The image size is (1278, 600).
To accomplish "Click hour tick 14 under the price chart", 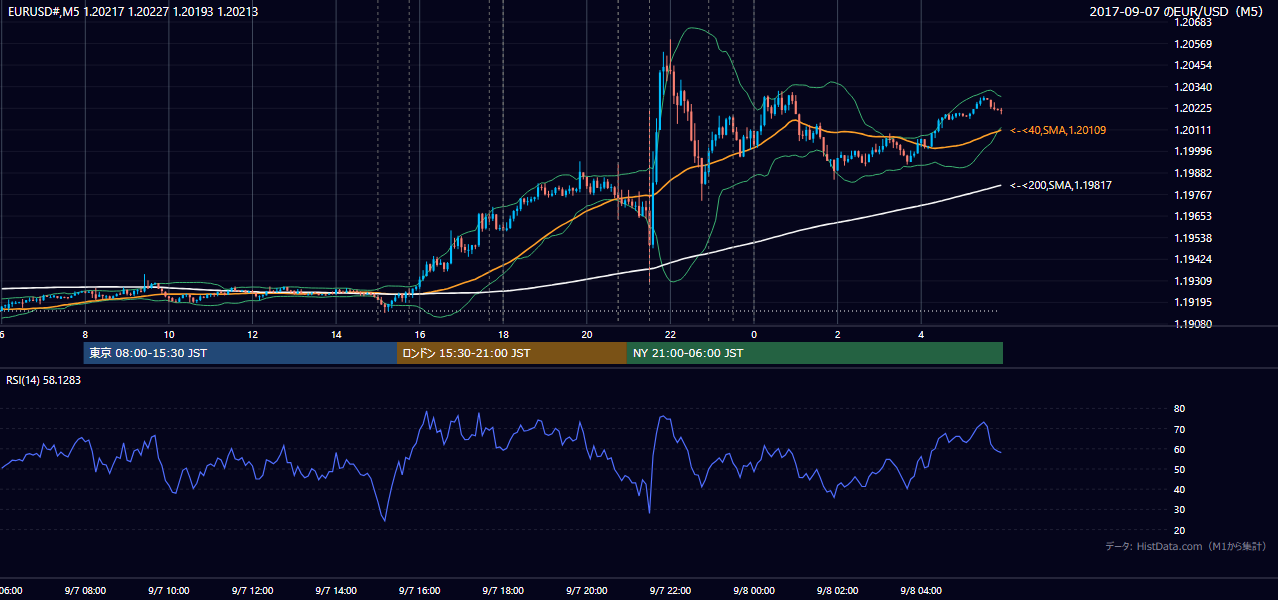I will pyautogui.click(x=336, y=334).
